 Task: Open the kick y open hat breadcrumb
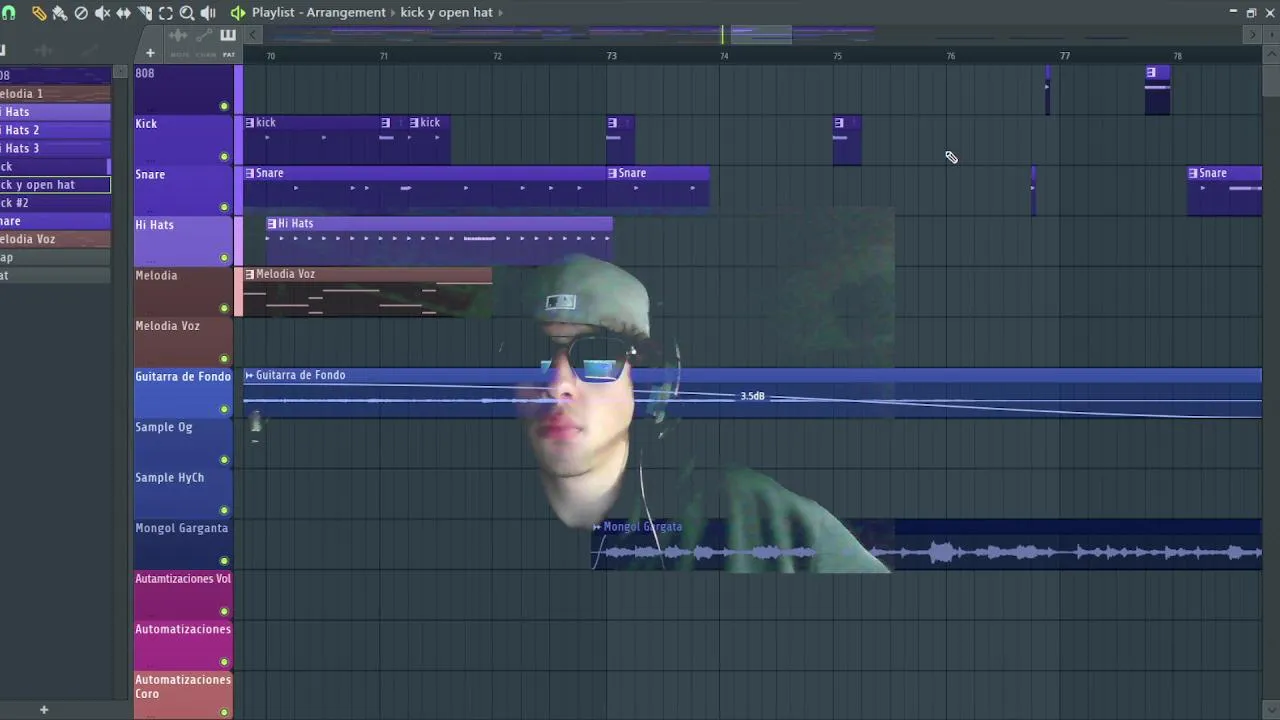446,13
